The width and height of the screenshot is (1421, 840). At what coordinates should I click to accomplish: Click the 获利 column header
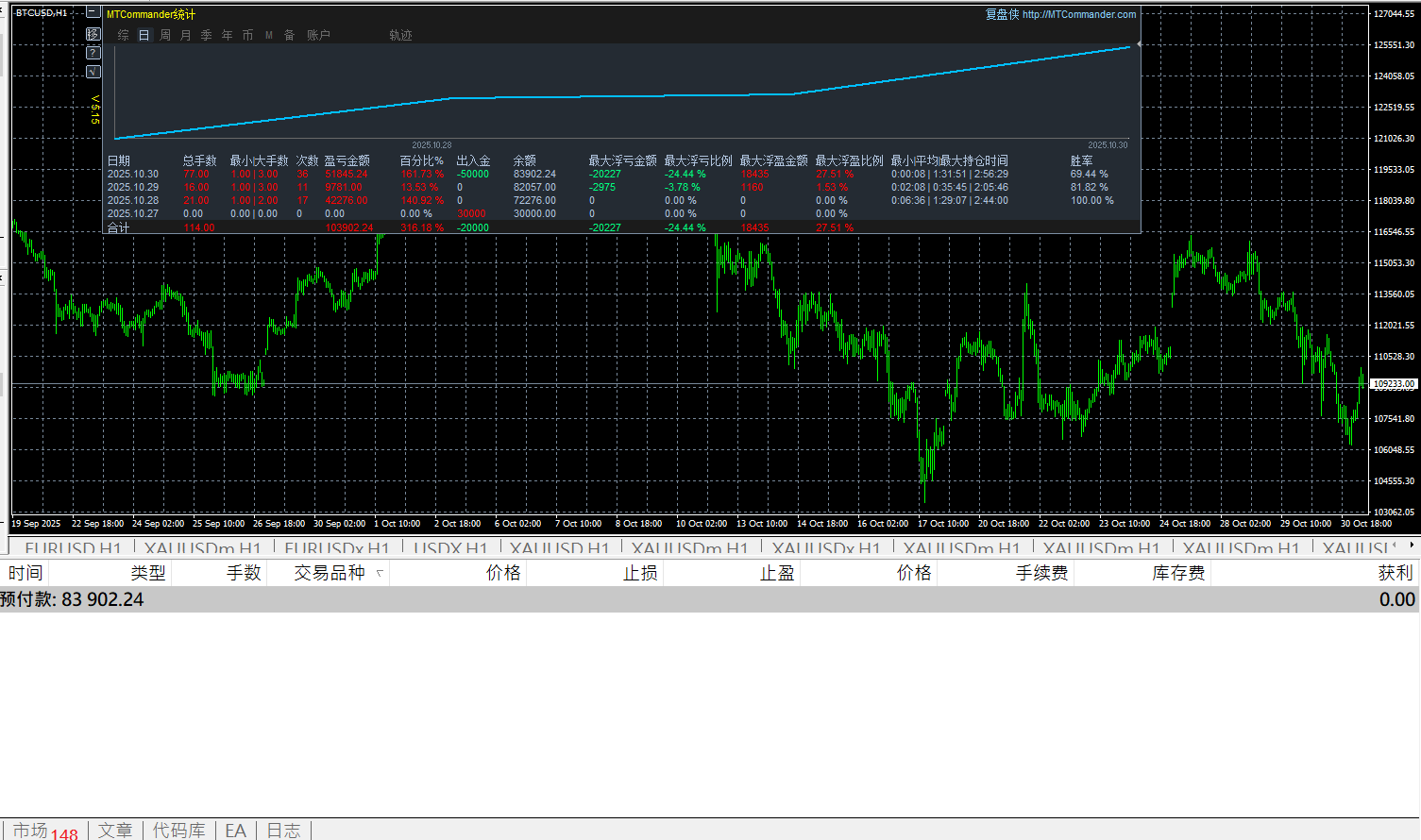click(1396, 573)
